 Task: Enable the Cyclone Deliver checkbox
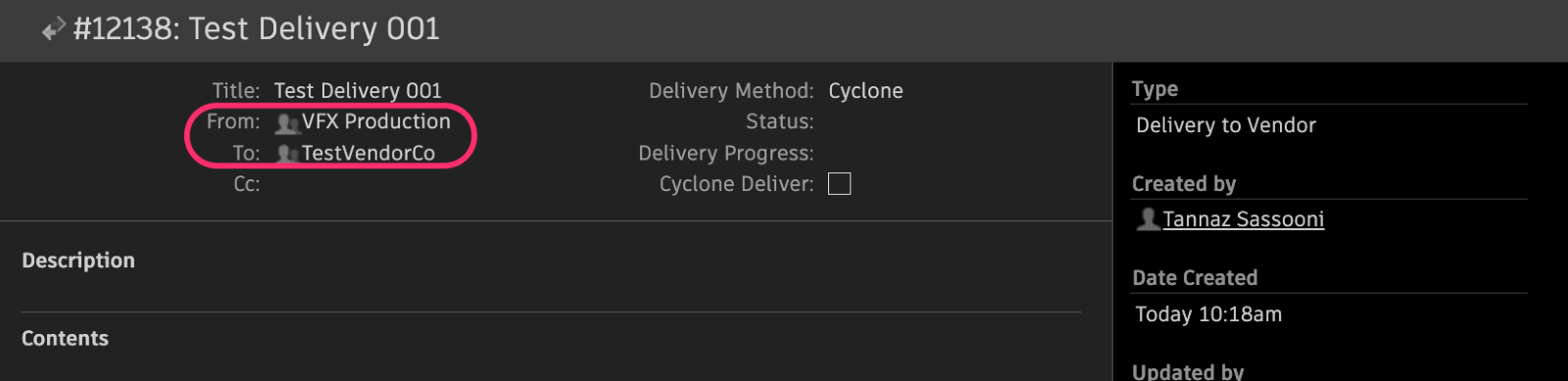pyautogui.click(x=840, y=184)
